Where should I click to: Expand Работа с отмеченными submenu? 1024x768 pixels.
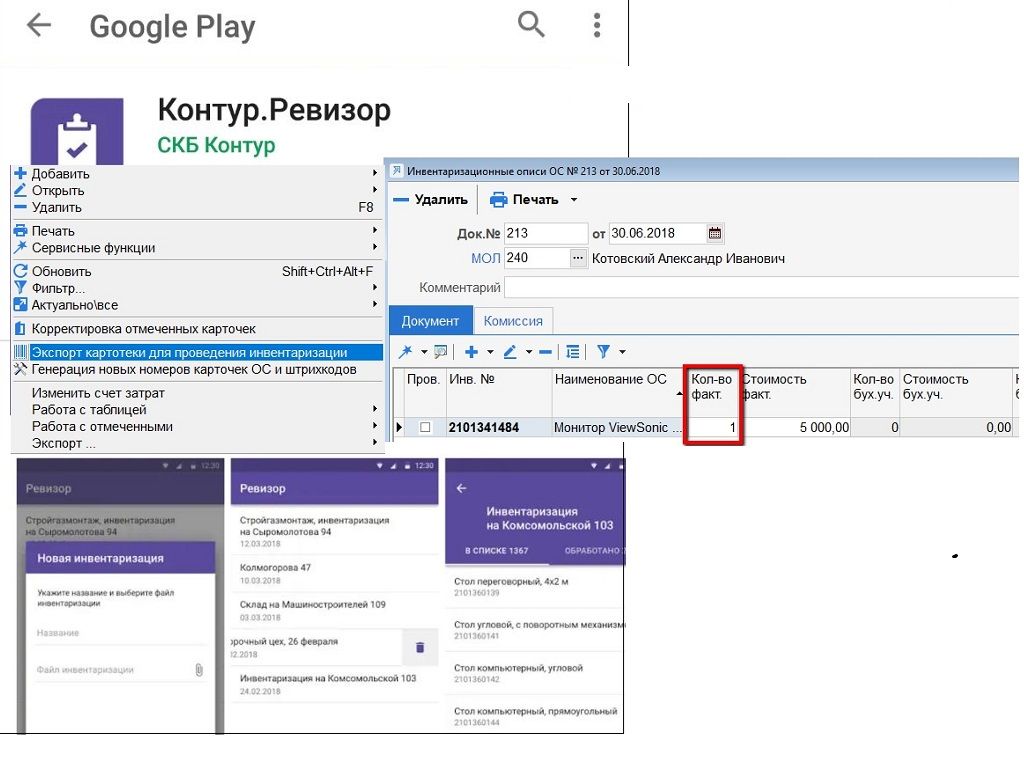coord(375,426)
